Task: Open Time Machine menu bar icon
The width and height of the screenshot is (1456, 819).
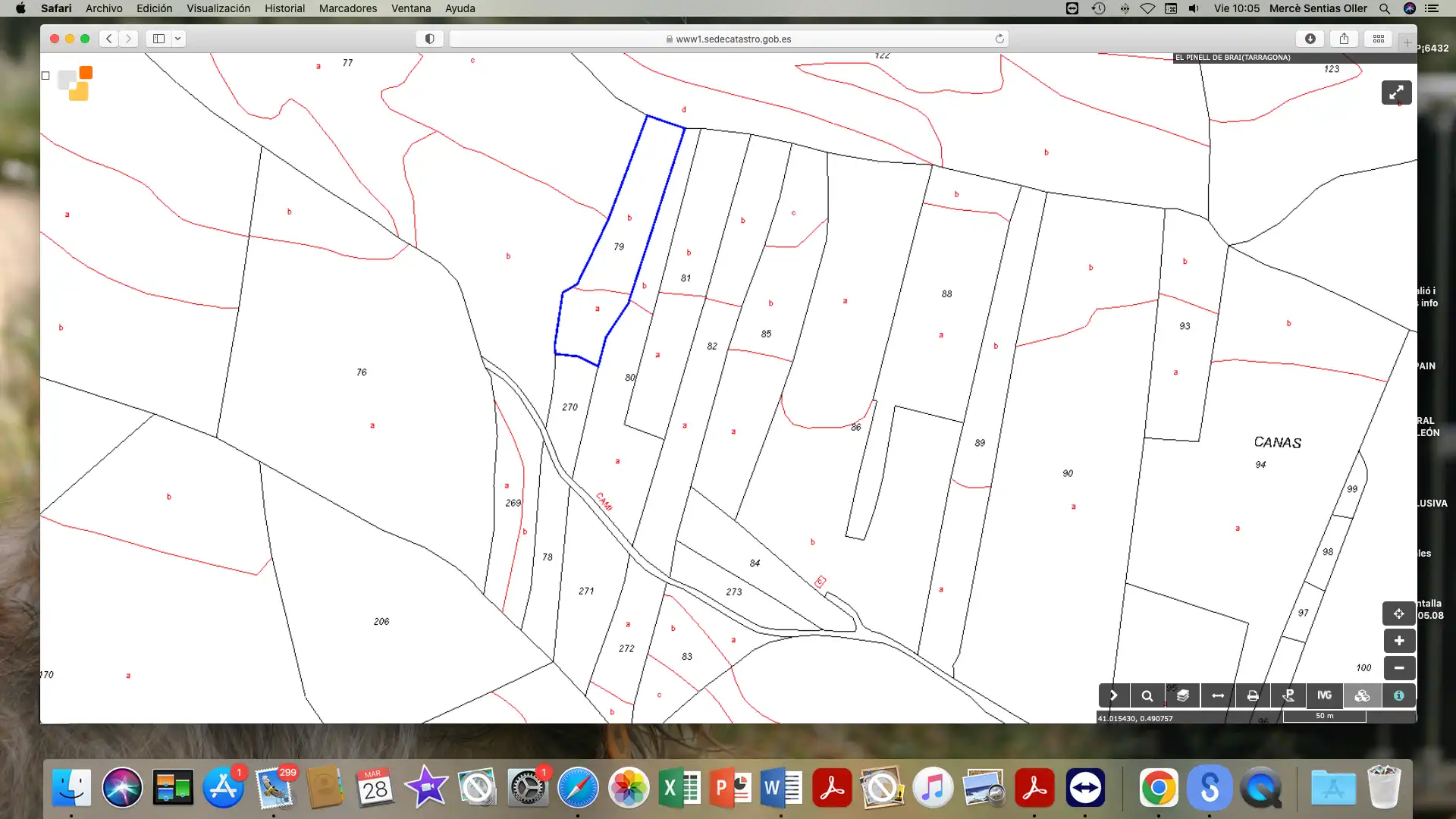Action: click(1098, 8)
